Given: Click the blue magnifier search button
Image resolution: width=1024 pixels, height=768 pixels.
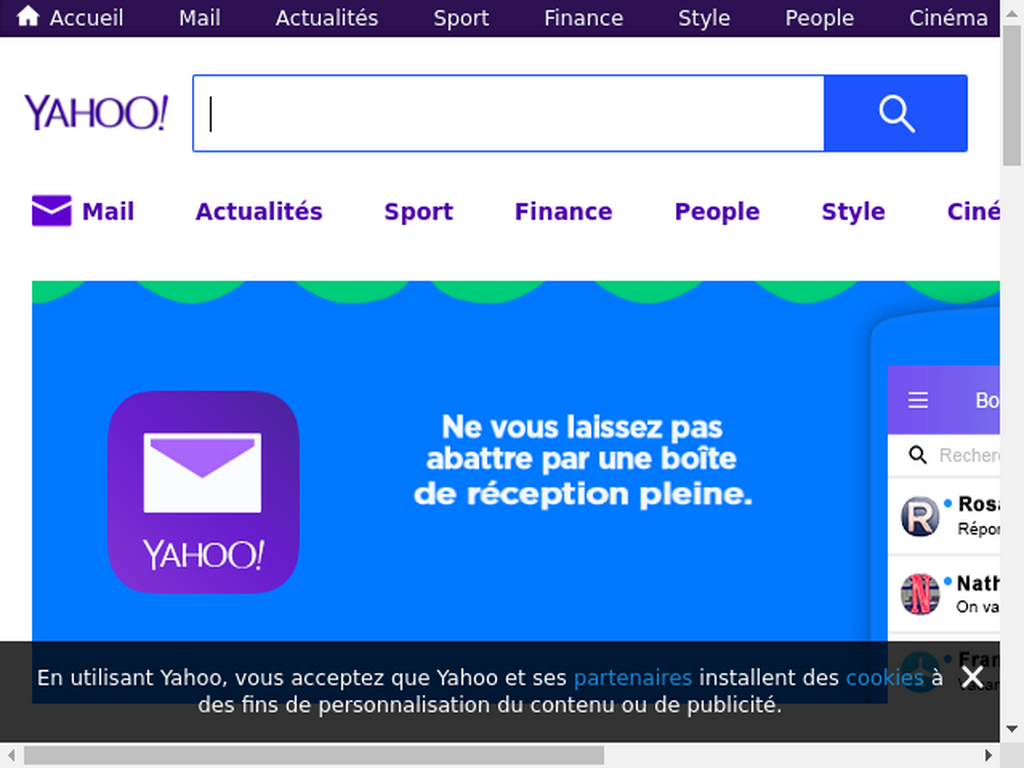Looking at the screenshot, I should [x=895, y=113].
